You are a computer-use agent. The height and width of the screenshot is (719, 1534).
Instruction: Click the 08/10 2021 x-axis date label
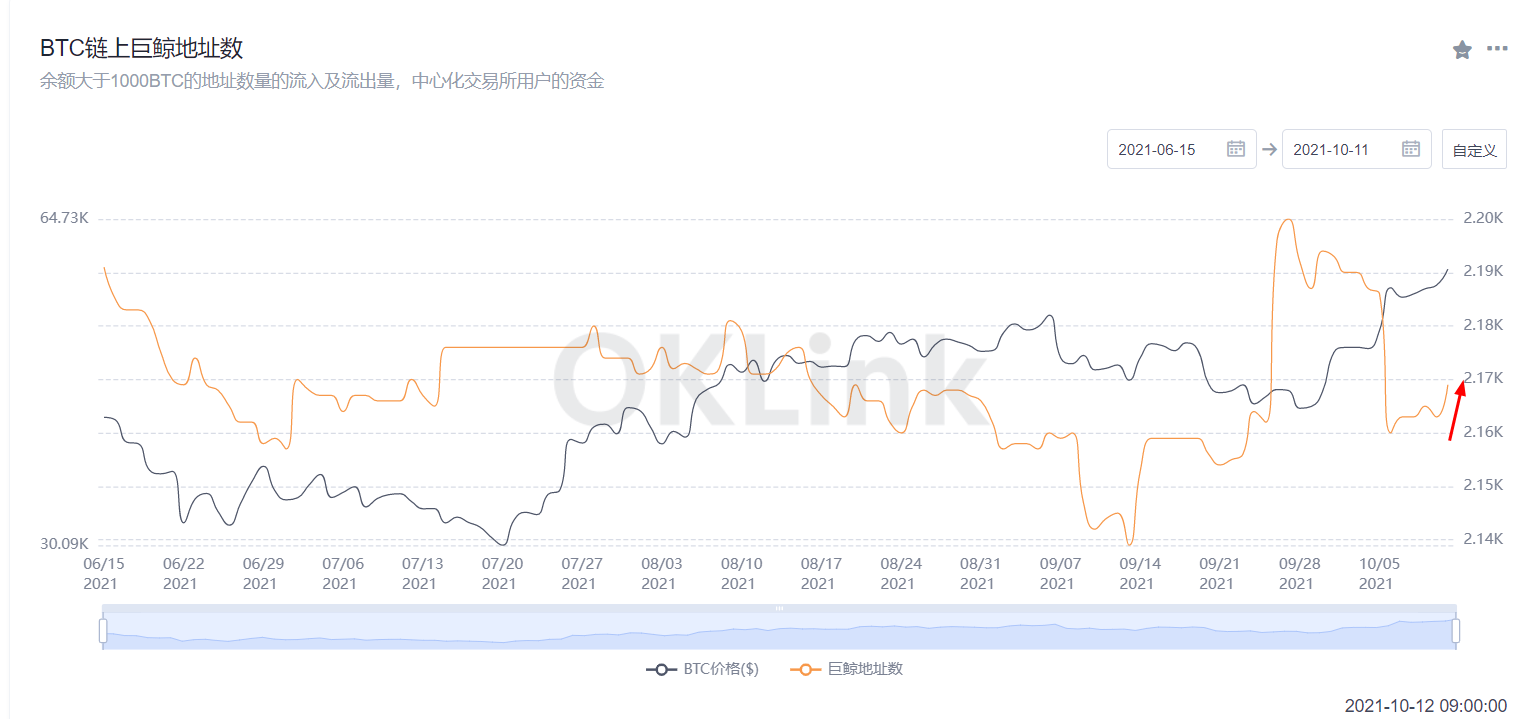point(738,573)
